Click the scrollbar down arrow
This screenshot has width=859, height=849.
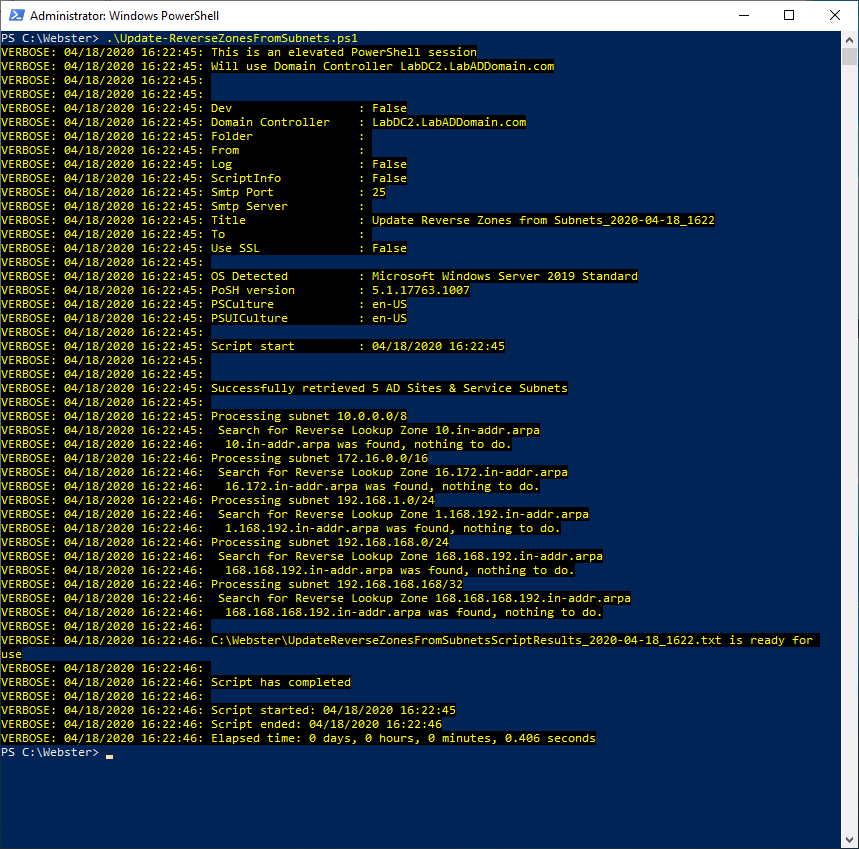849,840
